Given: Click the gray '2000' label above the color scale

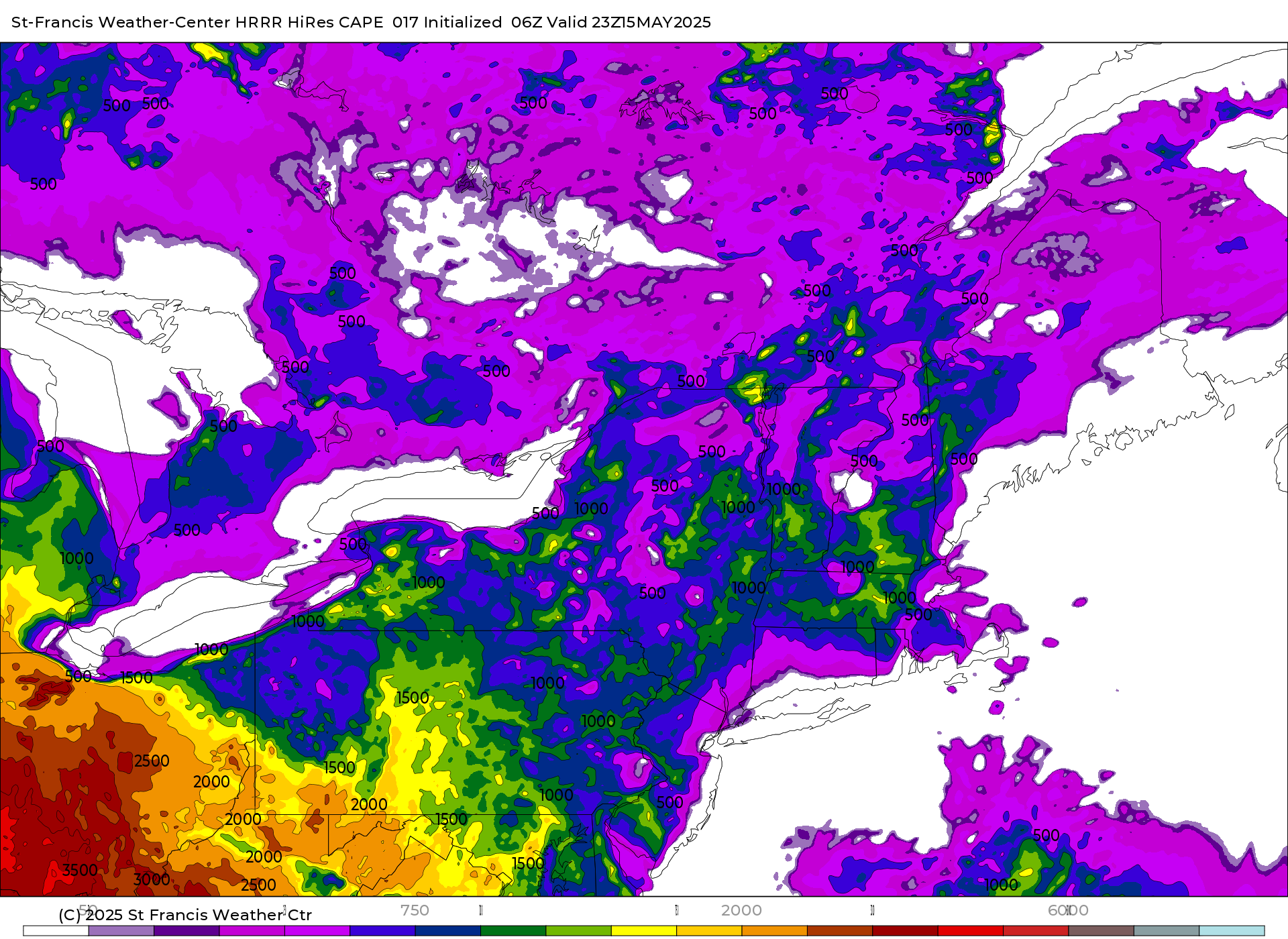Looking at the screenshot, I should (x=741, y=910).
